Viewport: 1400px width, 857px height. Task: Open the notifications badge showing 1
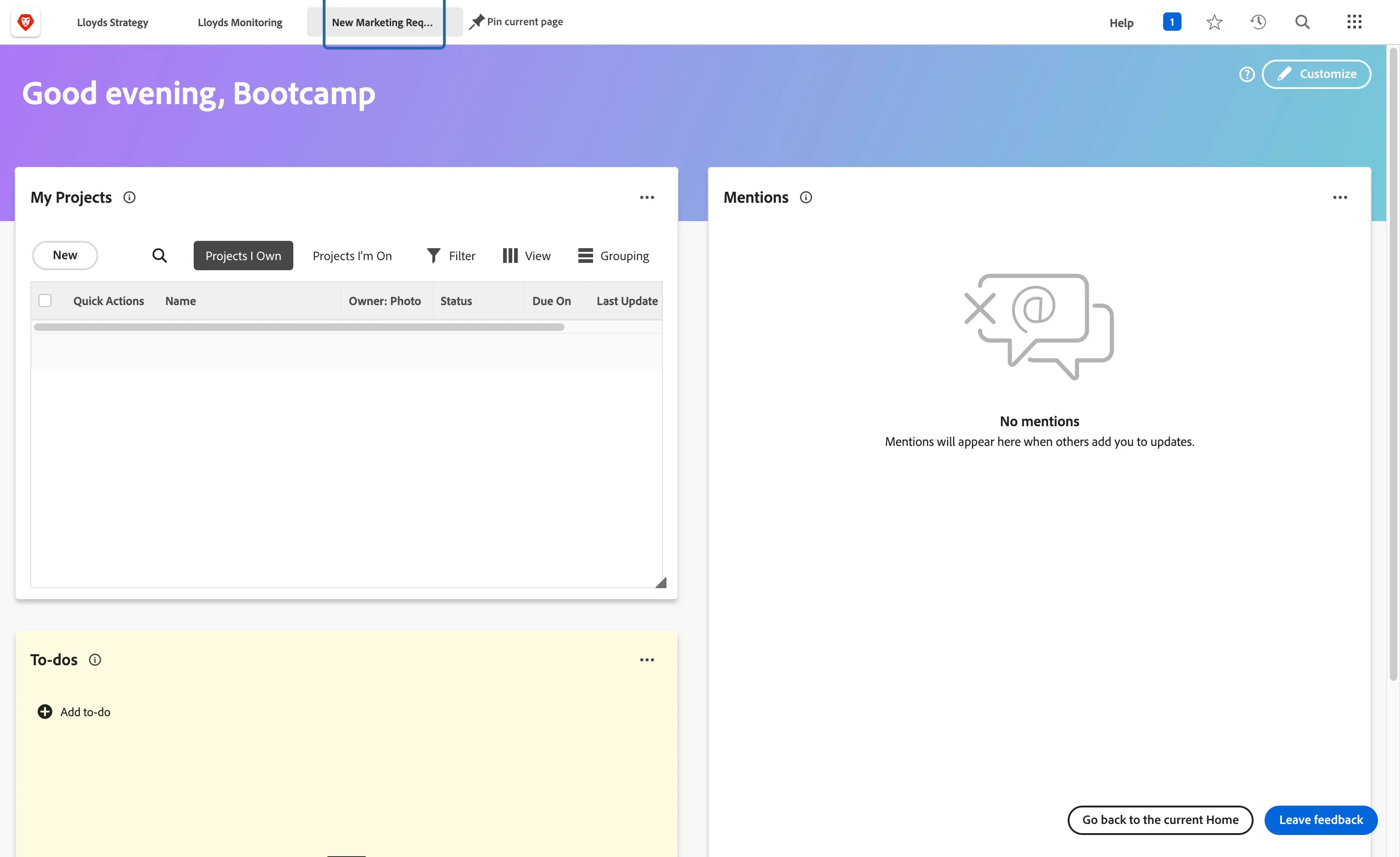coord(1171,22)
